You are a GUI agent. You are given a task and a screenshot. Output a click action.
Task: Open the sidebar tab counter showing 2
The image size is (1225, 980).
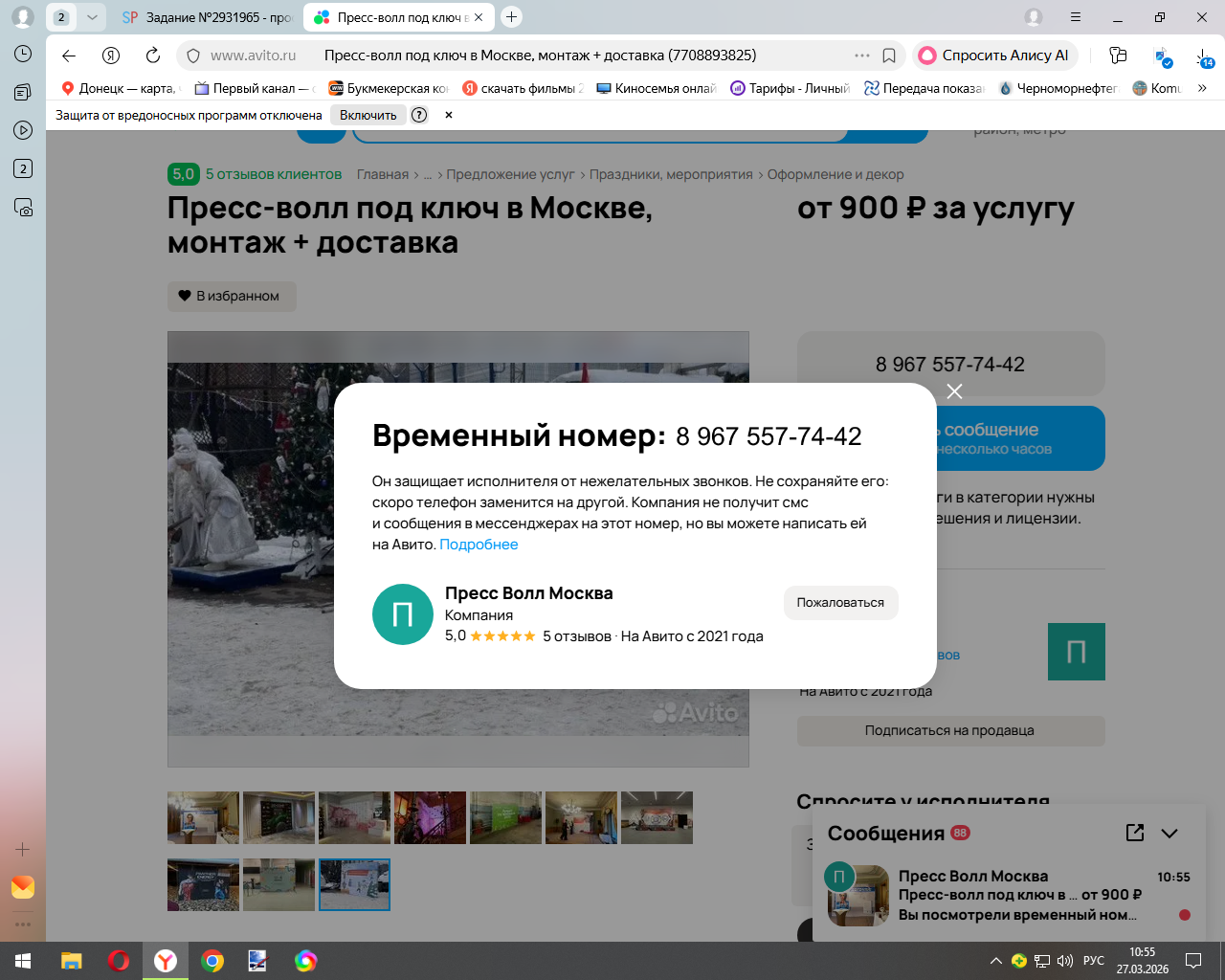coord(23,168)
